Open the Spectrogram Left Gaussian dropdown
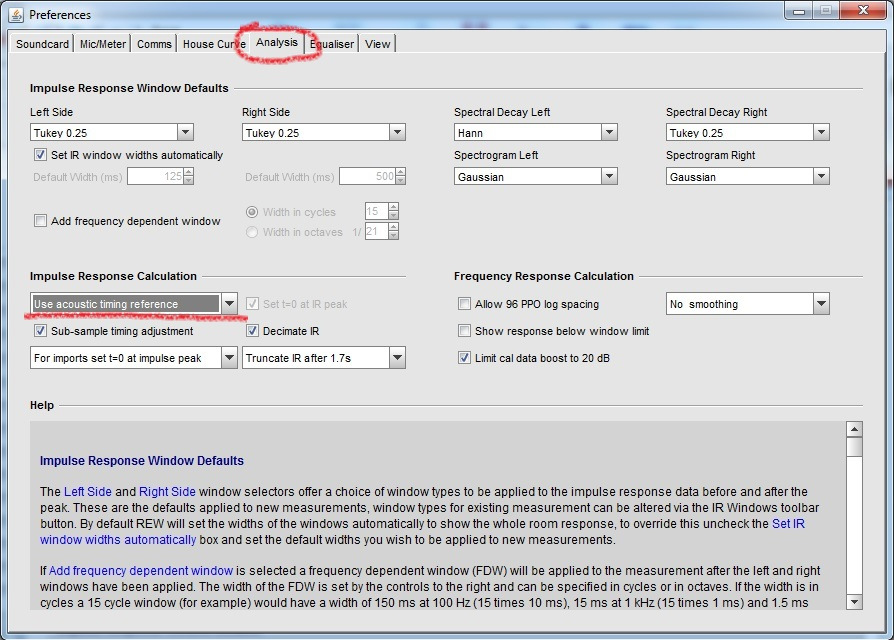895x640 pixels. [535, 176]
